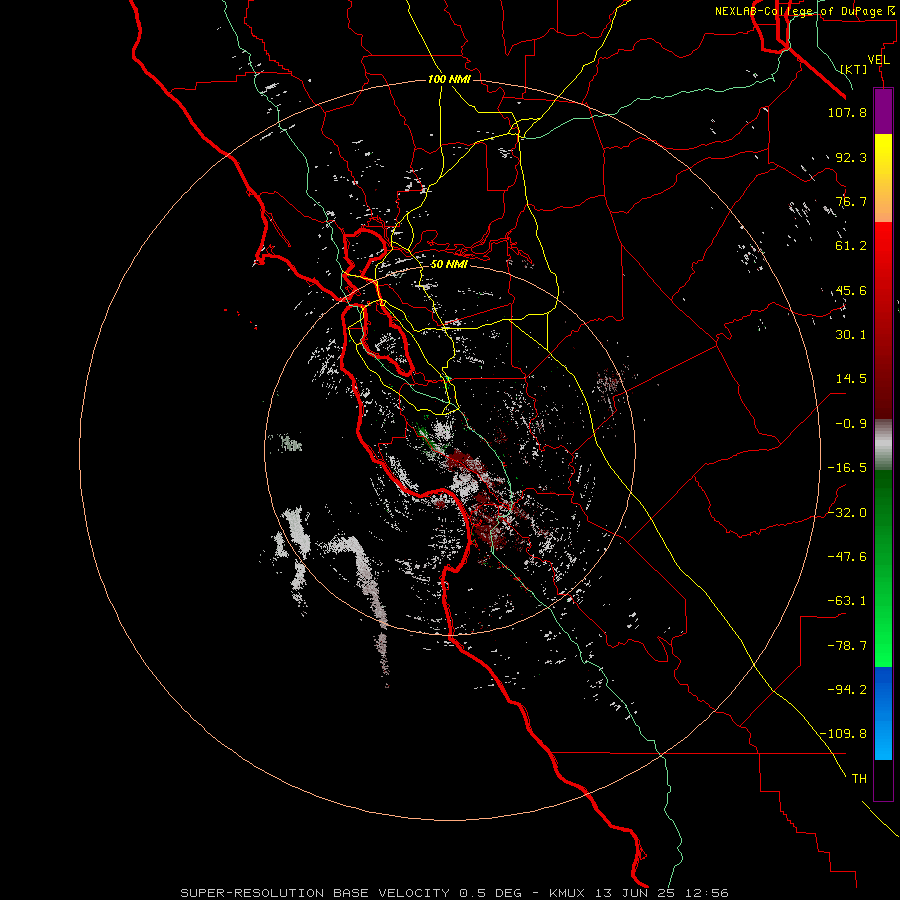Click the -0.9 velocity scale value
Viewport: 900px width, 900px height.
(x=851, y=424)
